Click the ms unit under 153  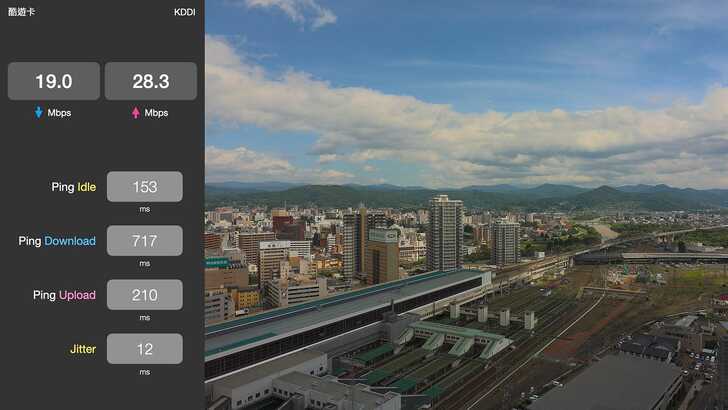tap(145, 209)
